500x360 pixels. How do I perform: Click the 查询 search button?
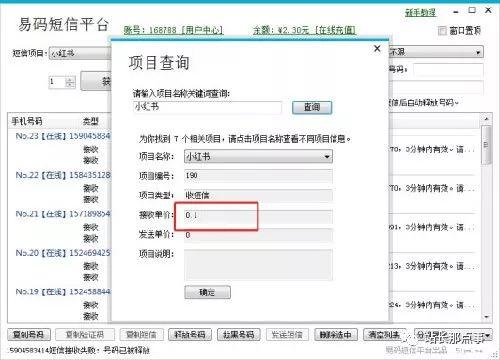coord(312,107)
